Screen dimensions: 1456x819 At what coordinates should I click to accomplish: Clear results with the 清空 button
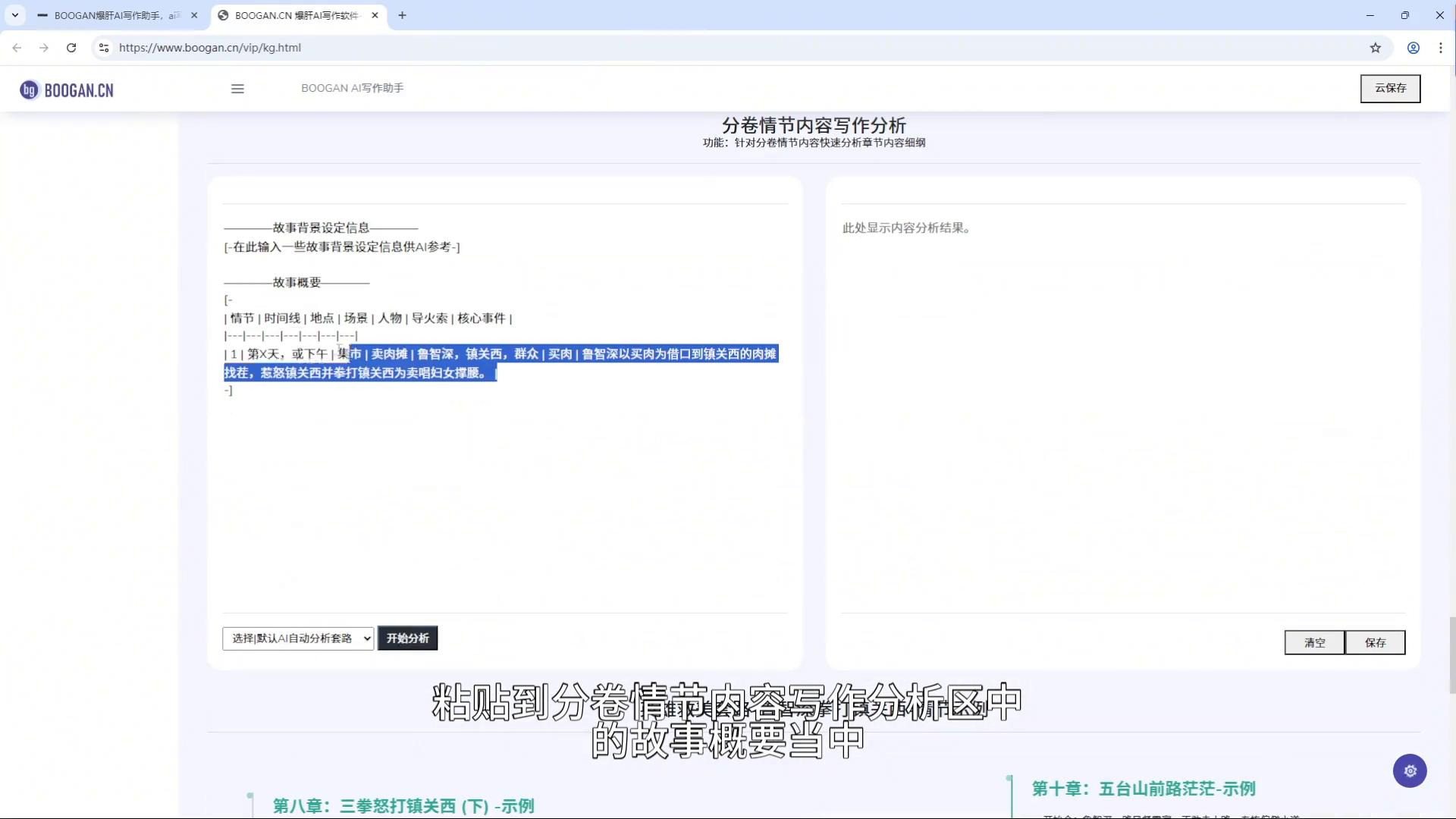point(1314,642)
